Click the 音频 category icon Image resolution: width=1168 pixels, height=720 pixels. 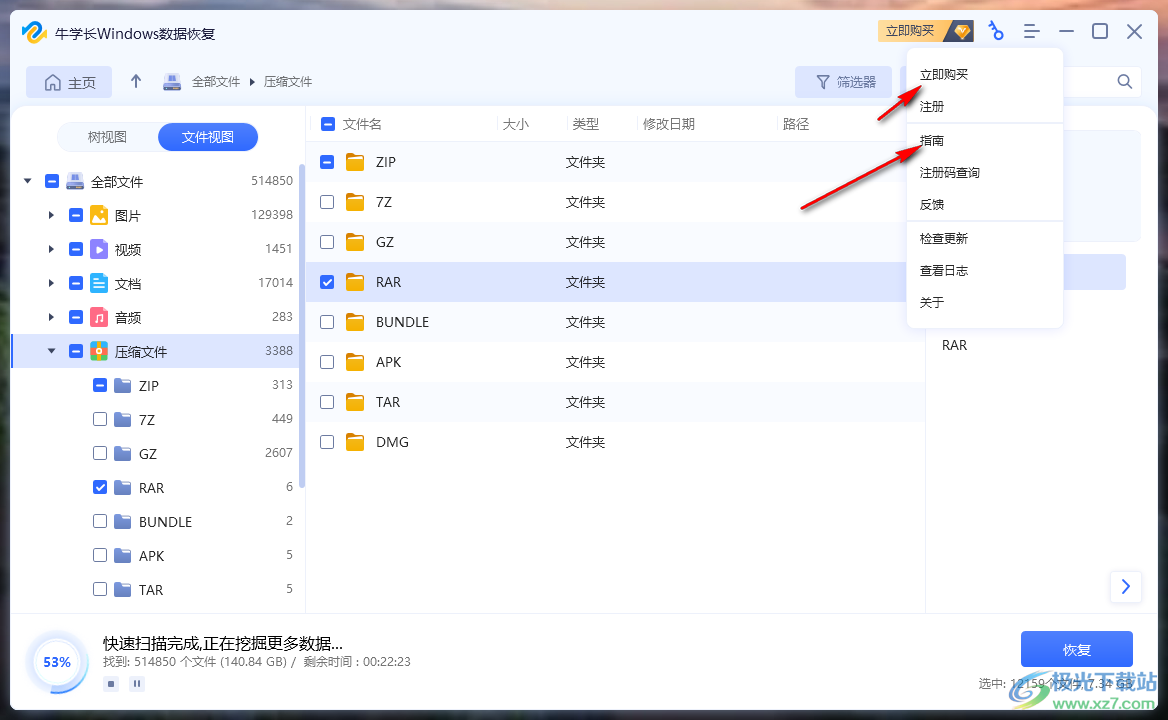tap(99, 317)
